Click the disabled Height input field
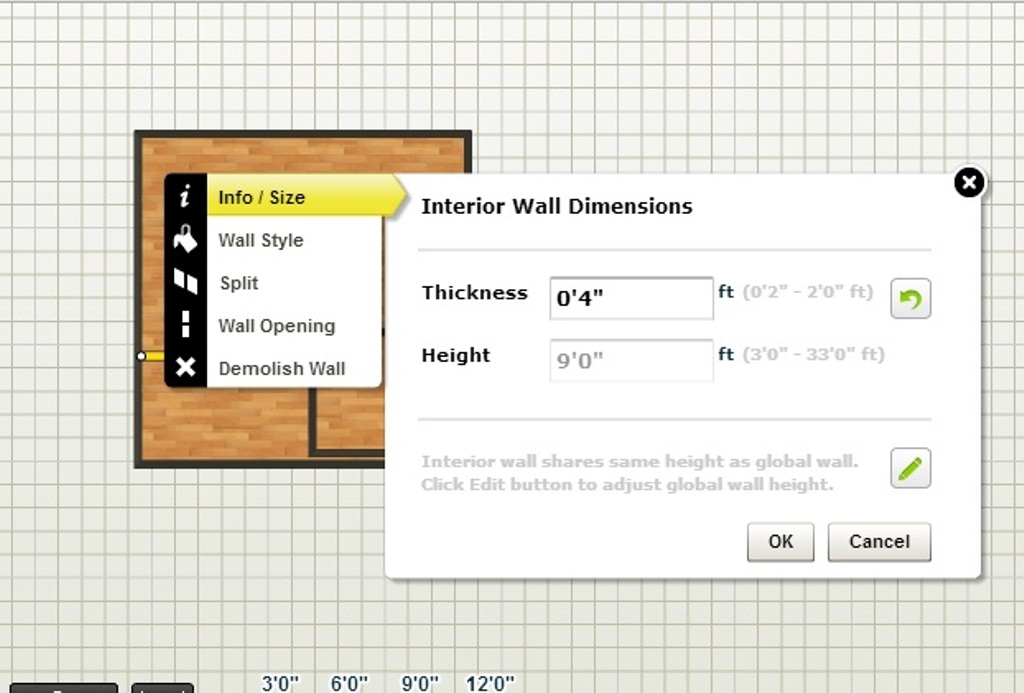Screen dimensions: 1024x693 click(x=632, y=361)
